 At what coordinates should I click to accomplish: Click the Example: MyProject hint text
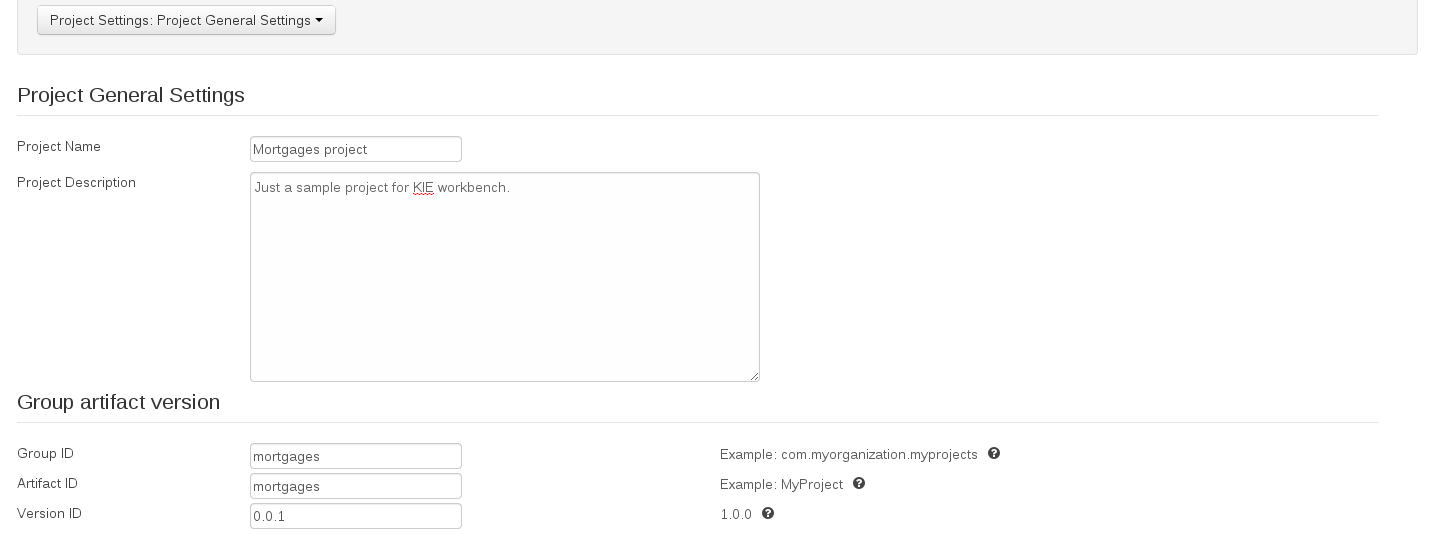pyautogui.click(x=781, y=485)
